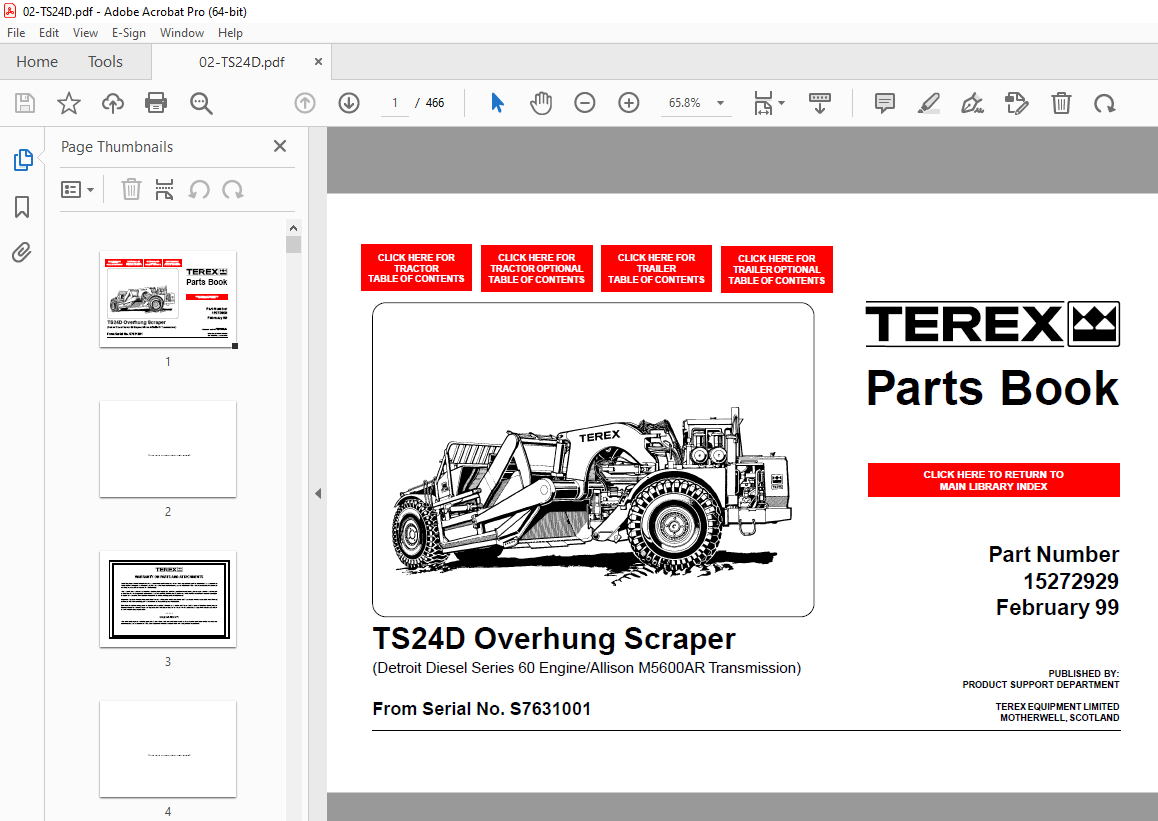This screenshot has width=1158, height=821.
Task: Click the Edit PDF tag icon
Action: (x=1016, y=103)
